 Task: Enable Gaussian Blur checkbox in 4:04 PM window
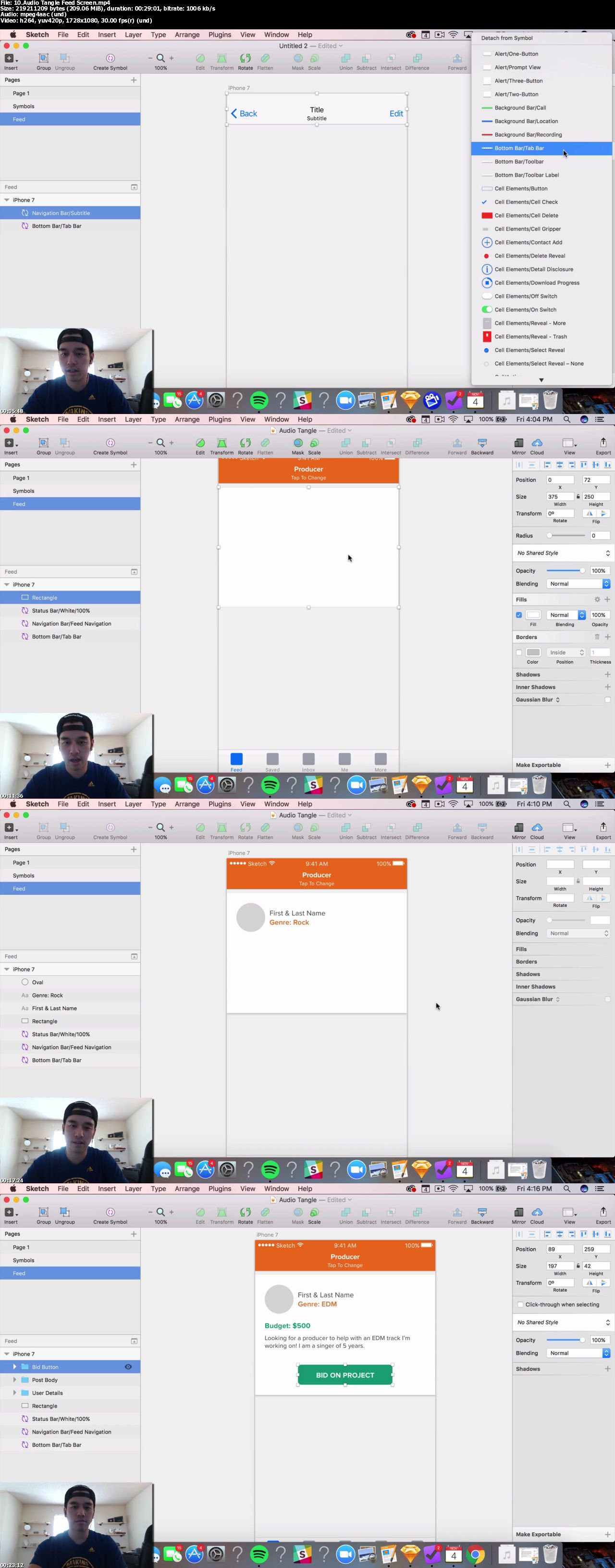tap(607, 700)
